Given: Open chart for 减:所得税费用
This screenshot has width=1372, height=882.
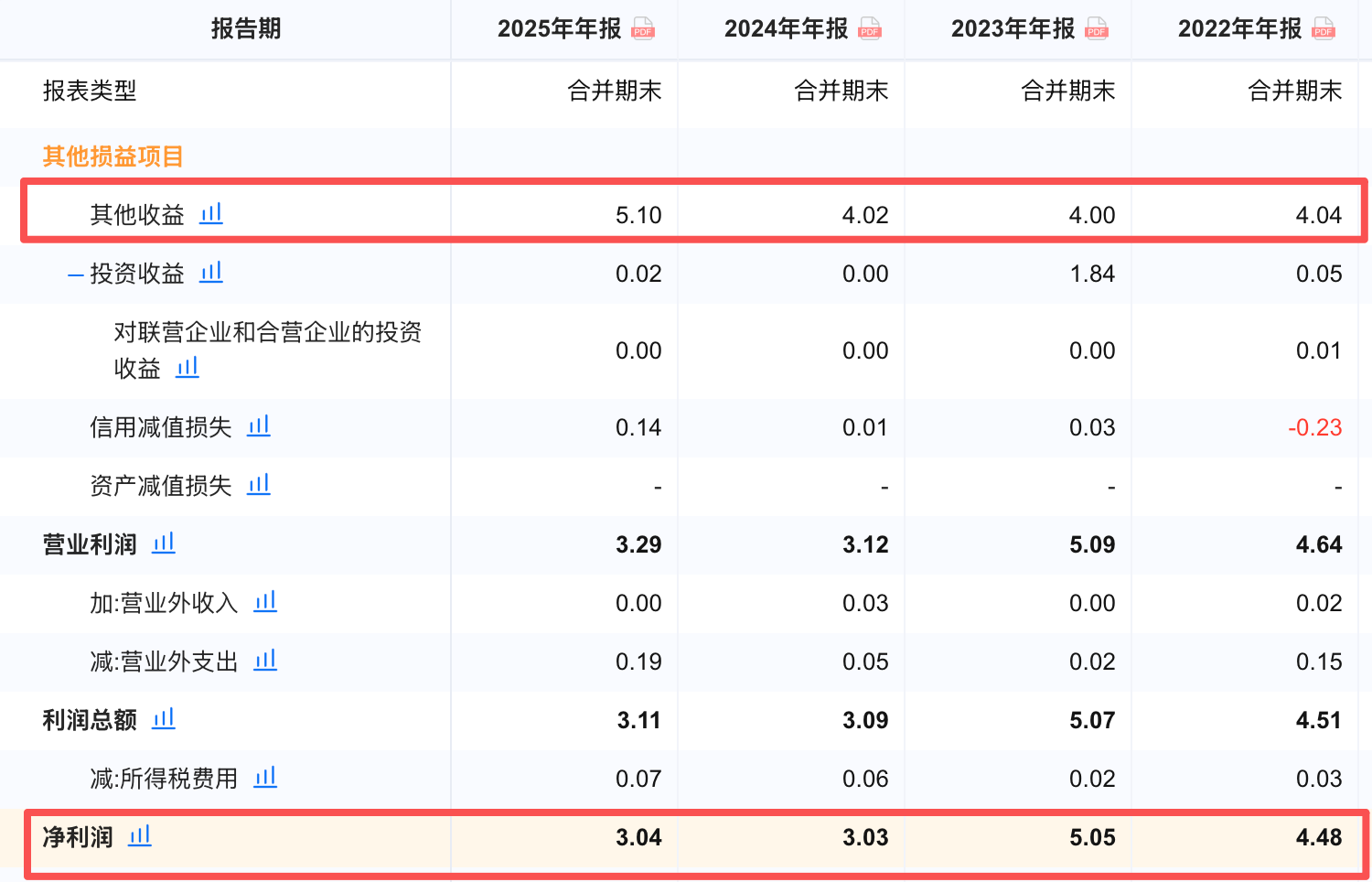Looking at the screenshot, I should (265, 777).
